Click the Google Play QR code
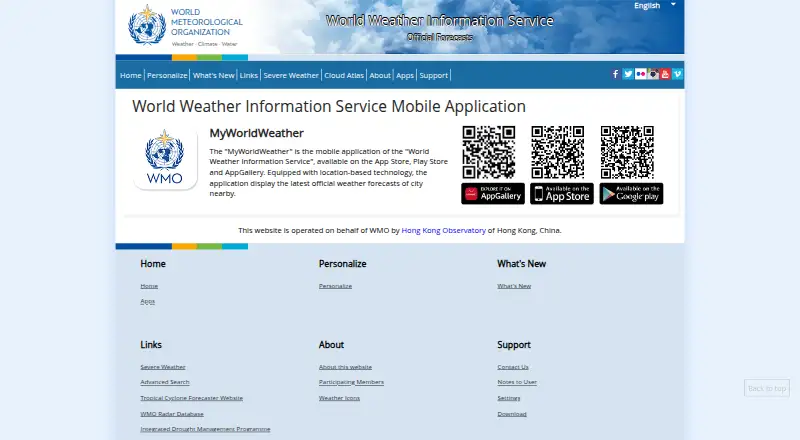800x440 pixels. tap(627, 152)
